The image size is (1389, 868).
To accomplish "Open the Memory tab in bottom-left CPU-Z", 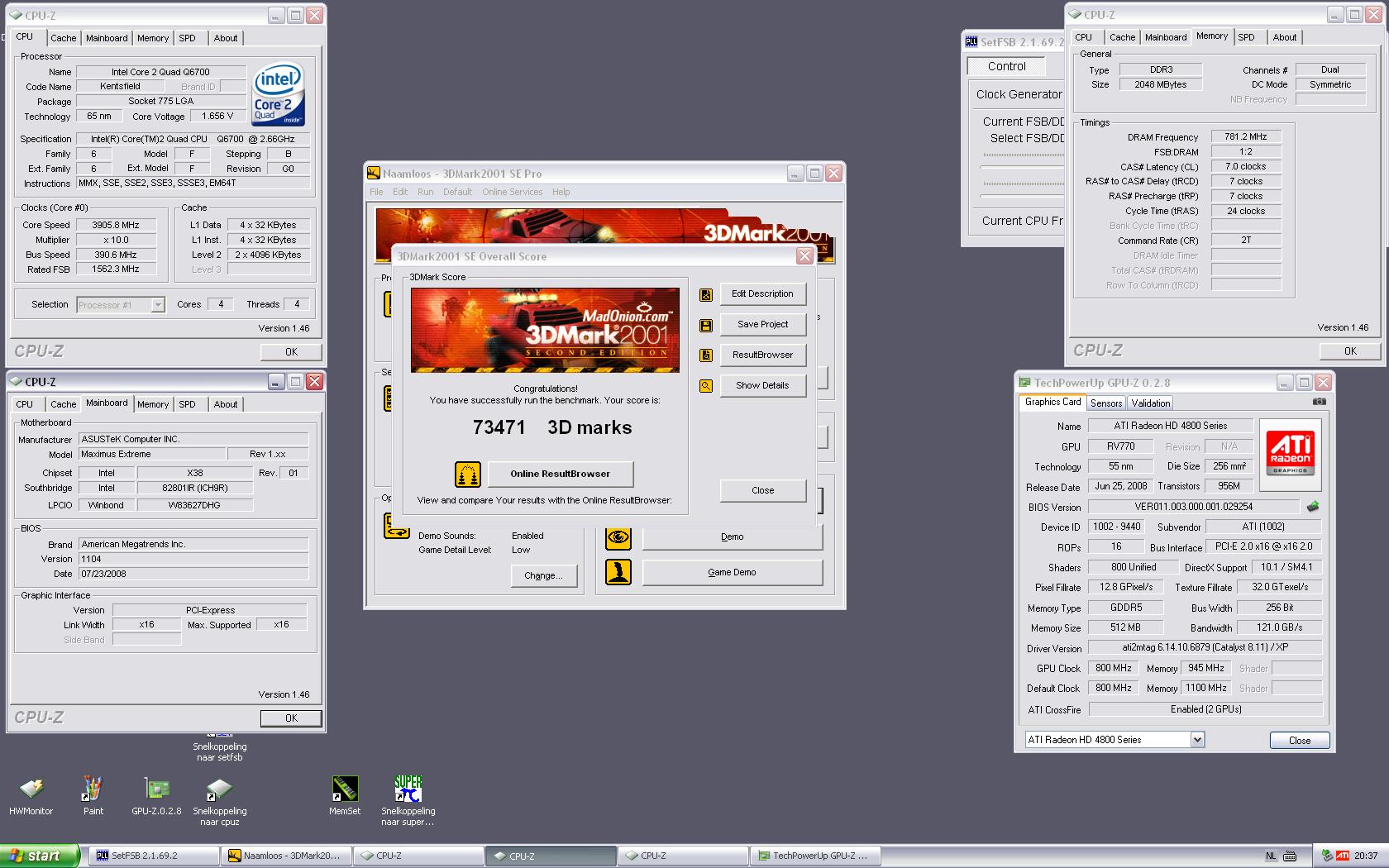I will click(153, 404).
